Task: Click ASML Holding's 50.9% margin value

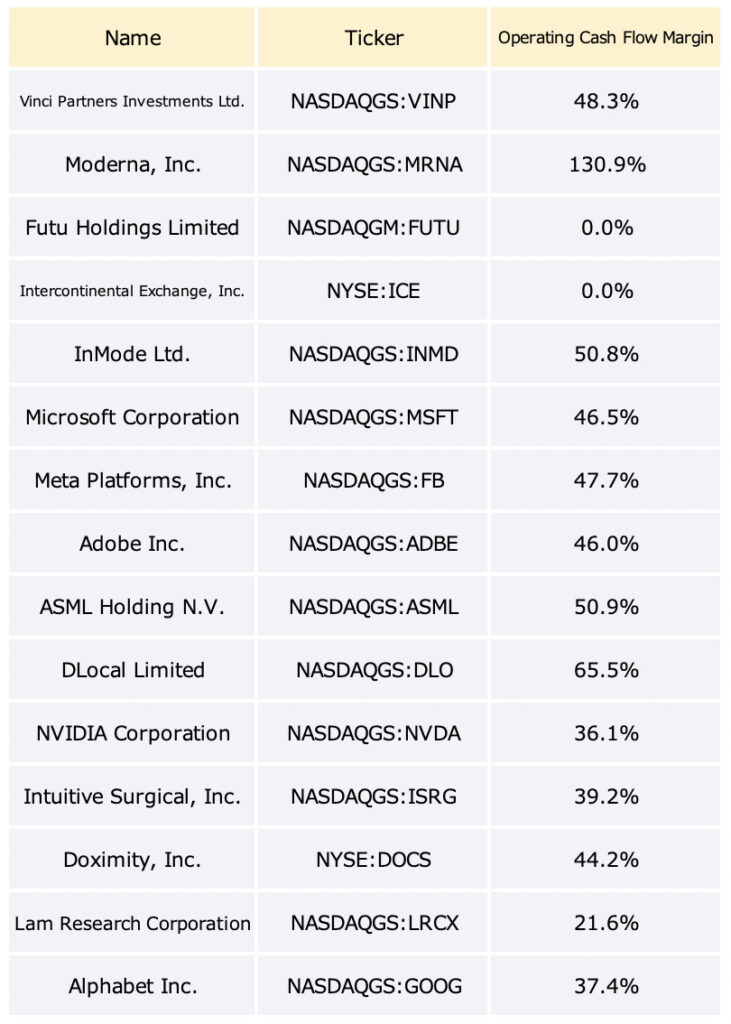Action: [x=606, y=607]
